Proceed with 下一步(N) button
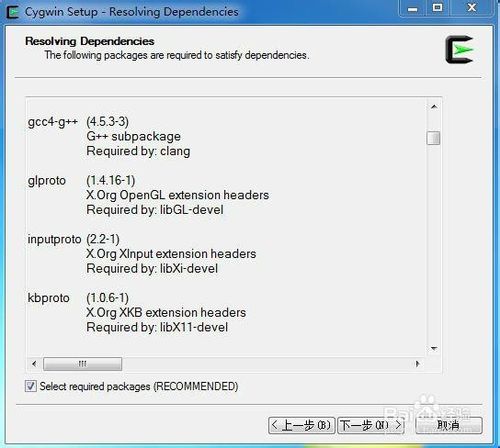This screenshot has width=500, height=448. [x=371, y=425]
